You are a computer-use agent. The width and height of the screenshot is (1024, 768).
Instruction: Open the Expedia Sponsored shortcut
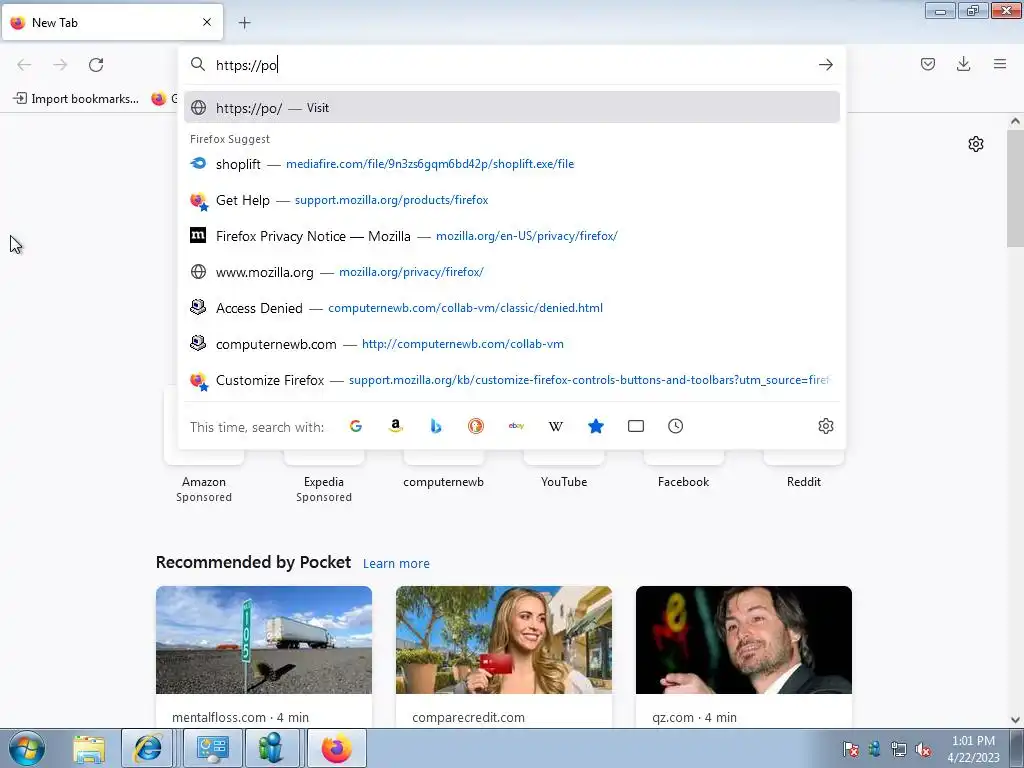324,482
